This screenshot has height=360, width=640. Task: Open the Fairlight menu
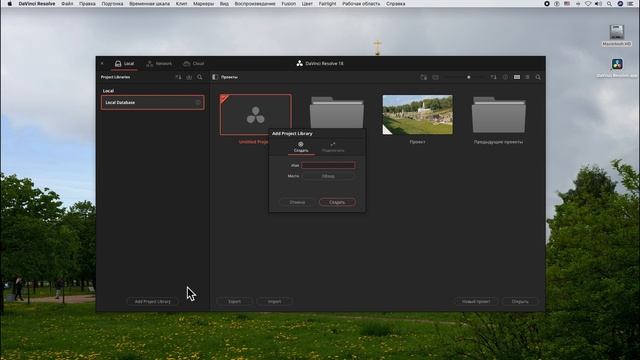[327, 4]
